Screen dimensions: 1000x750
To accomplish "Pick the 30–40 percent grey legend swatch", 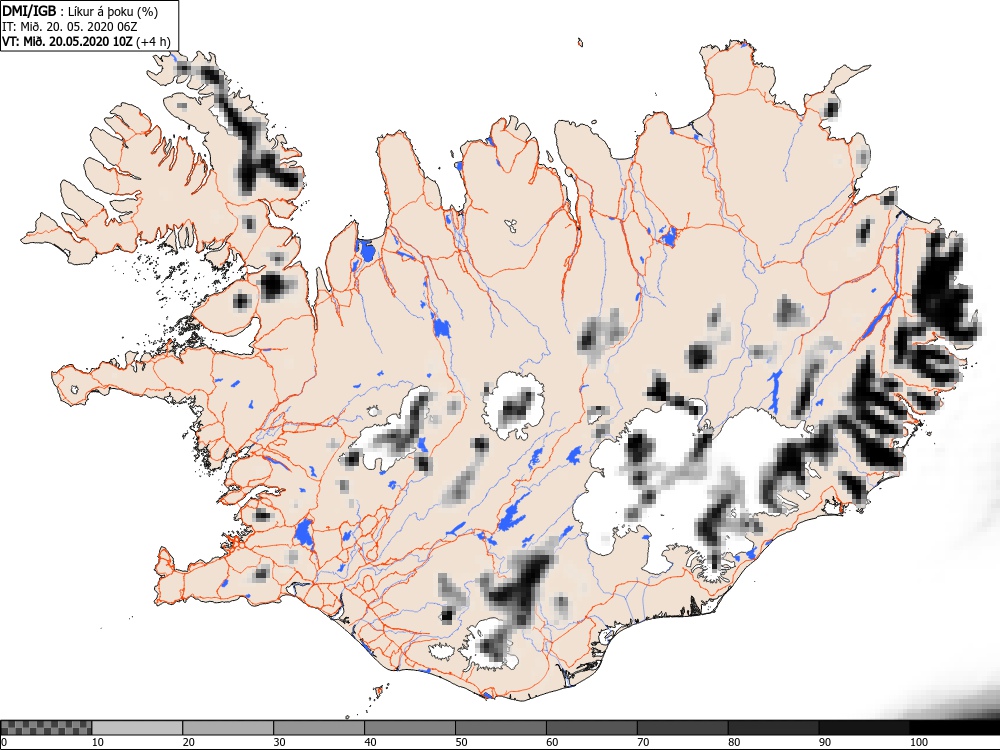I will click(x=319, y=728).
